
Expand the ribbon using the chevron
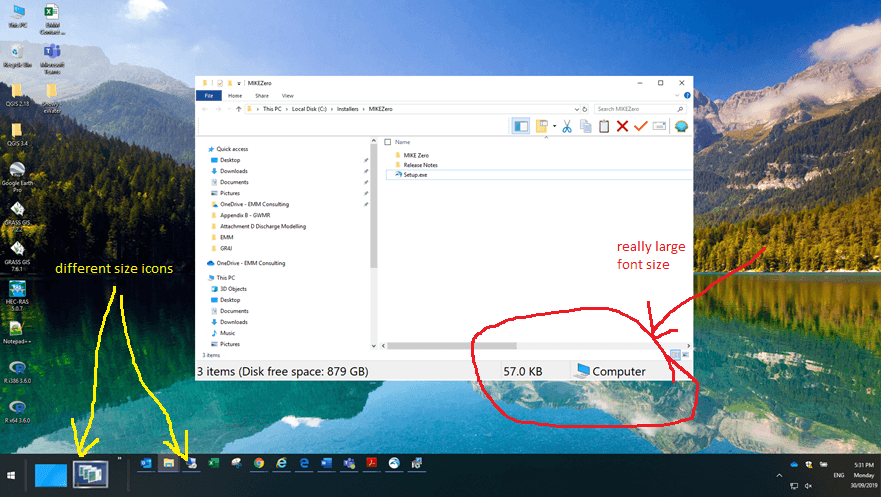675,95
